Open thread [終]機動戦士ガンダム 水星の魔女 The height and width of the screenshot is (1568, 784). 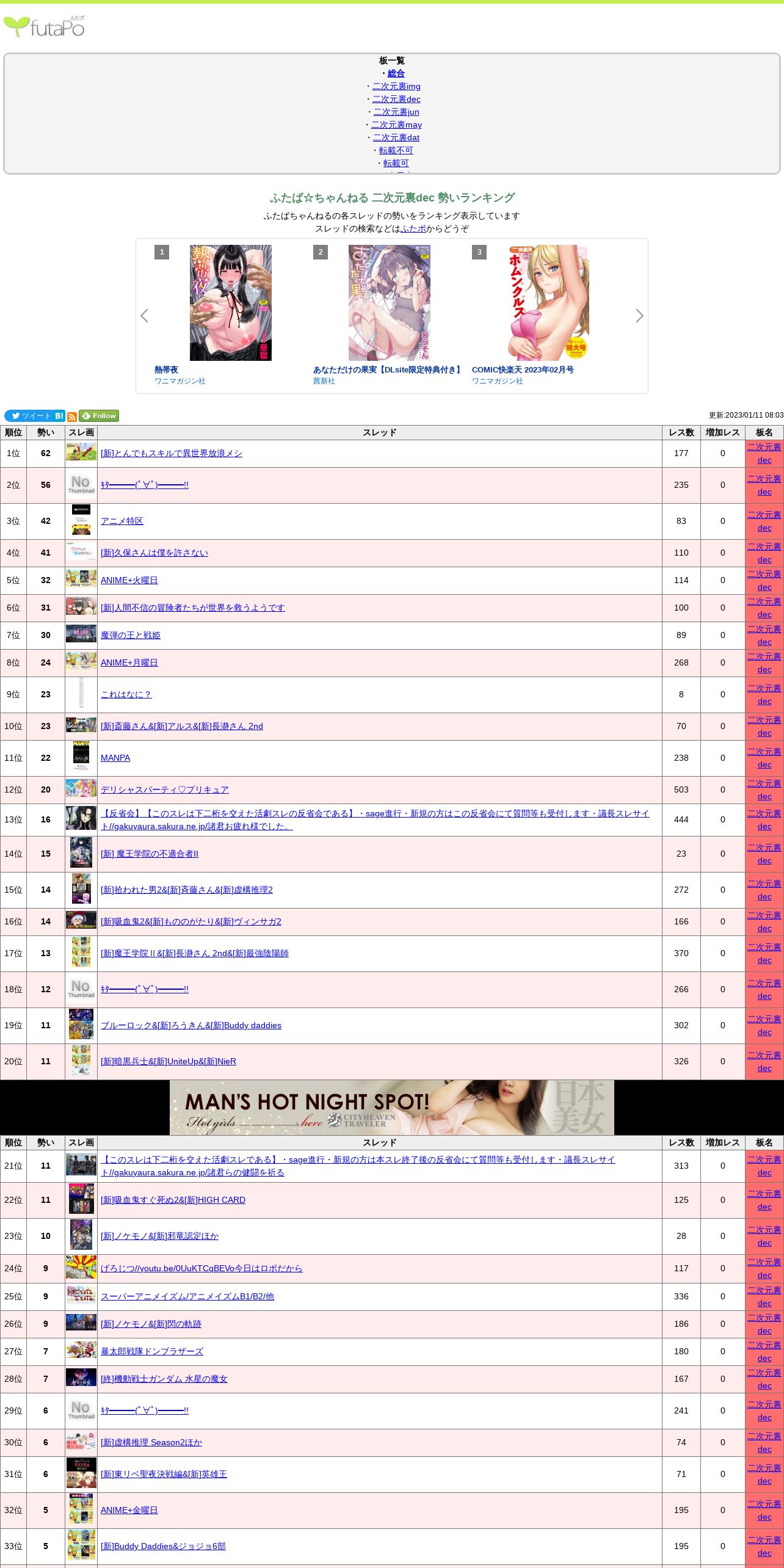click(x=164, y=1379)
